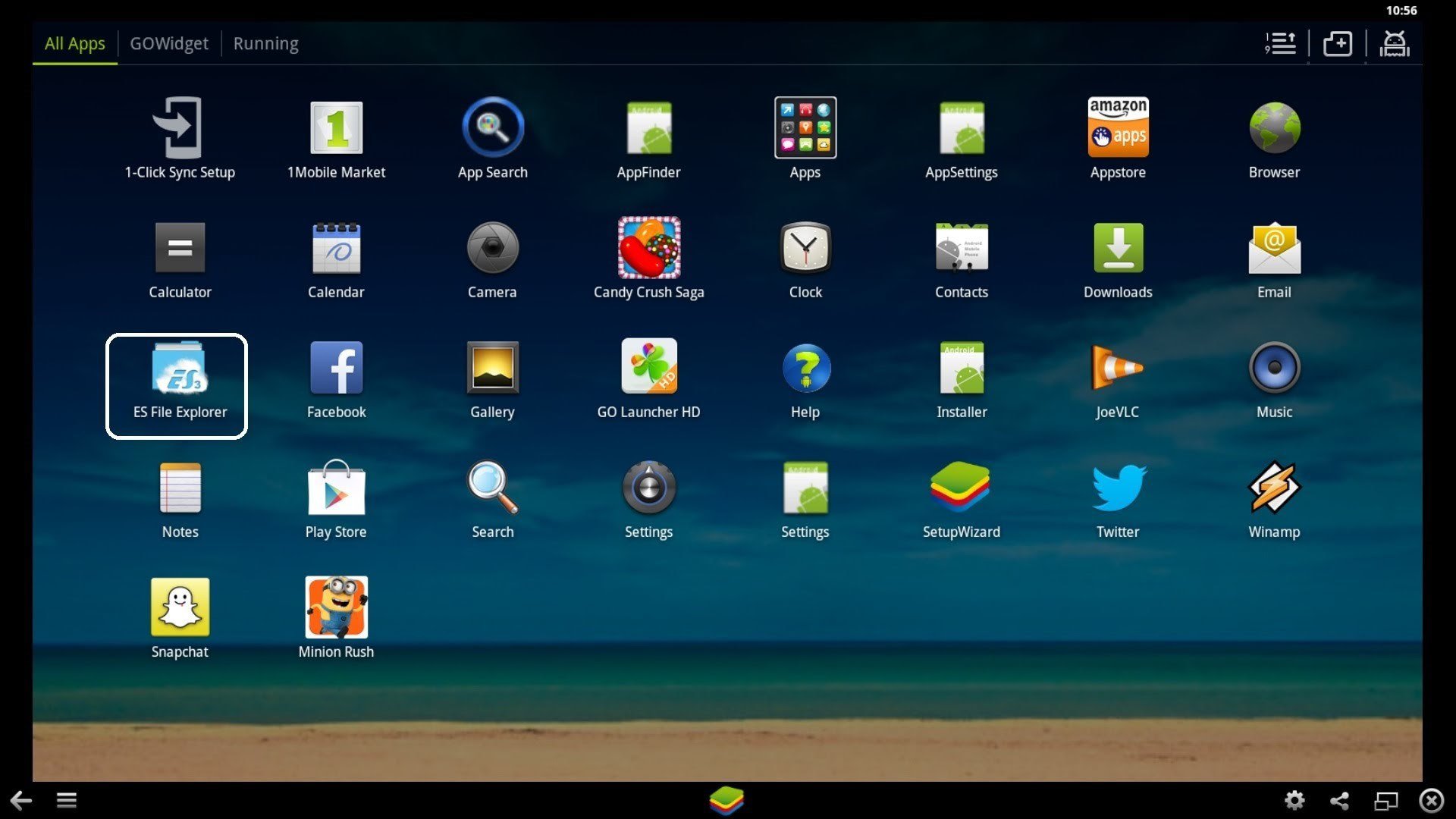The image size is (1456, 819).
Task: Click the back navigation arrow
Action: [22, 800]
